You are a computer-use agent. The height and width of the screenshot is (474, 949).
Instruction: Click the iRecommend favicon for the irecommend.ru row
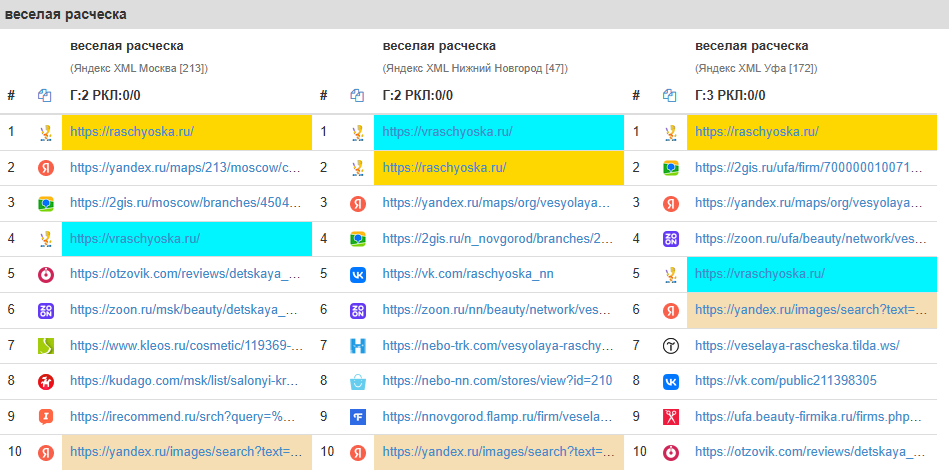45,416
